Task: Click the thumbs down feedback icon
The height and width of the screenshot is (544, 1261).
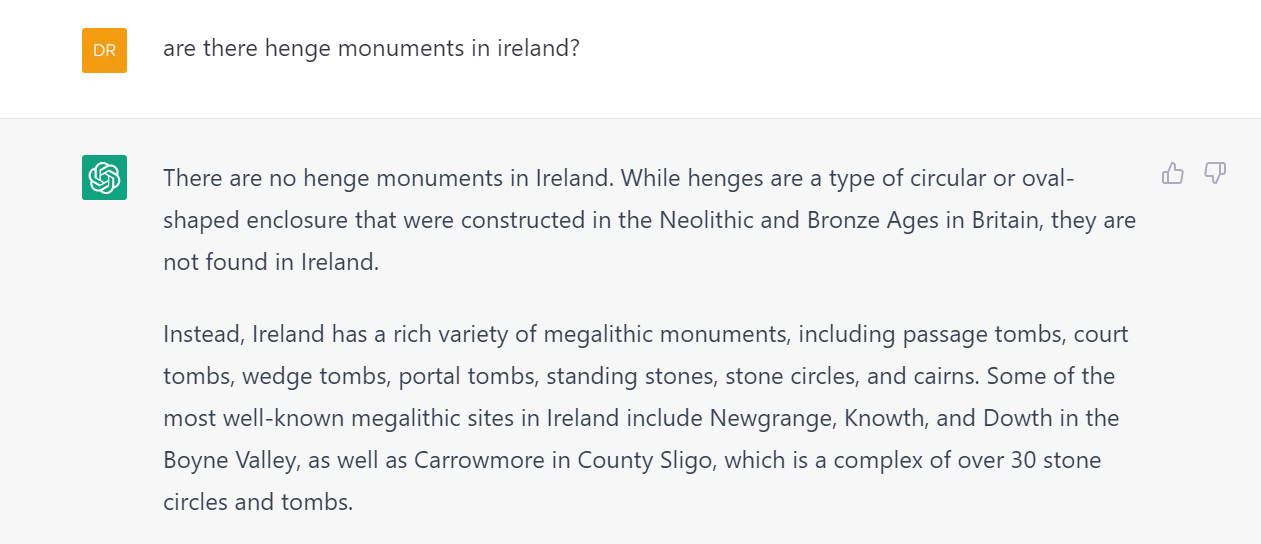Action: click(1215, 174)
